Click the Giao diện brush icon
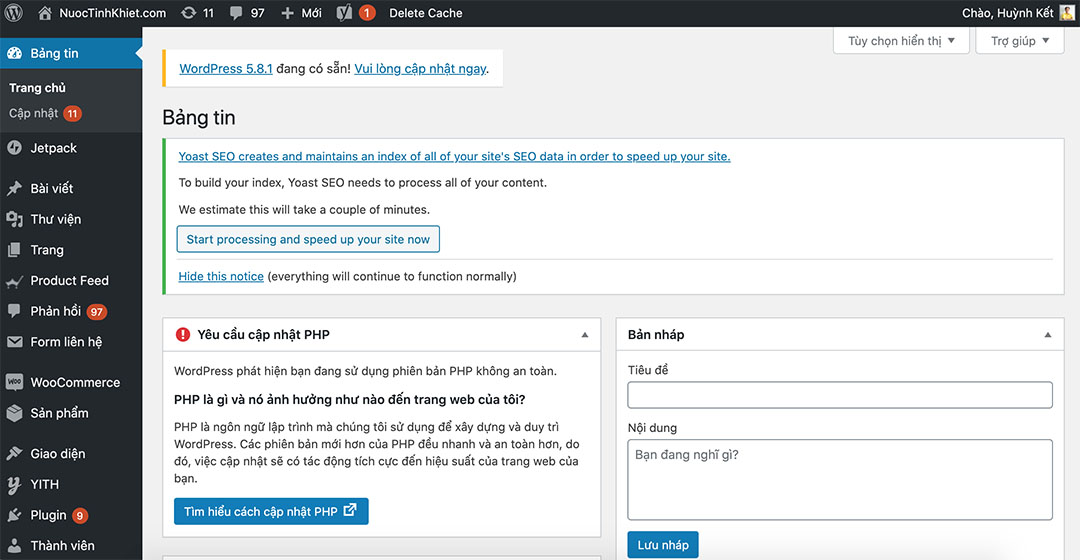The width and height of the screenshot is (1080, 560). pos(14,453)
